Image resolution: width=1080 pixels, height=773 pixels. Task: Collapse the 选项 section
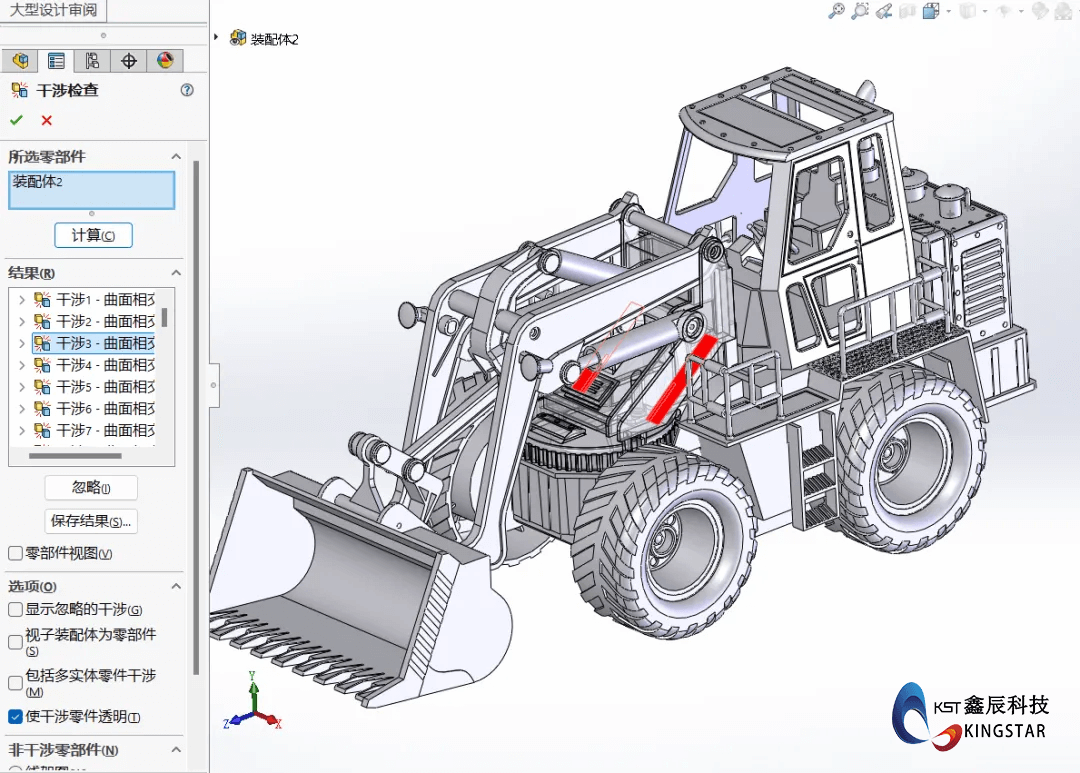pyautogui.click(x=176, y=586)
